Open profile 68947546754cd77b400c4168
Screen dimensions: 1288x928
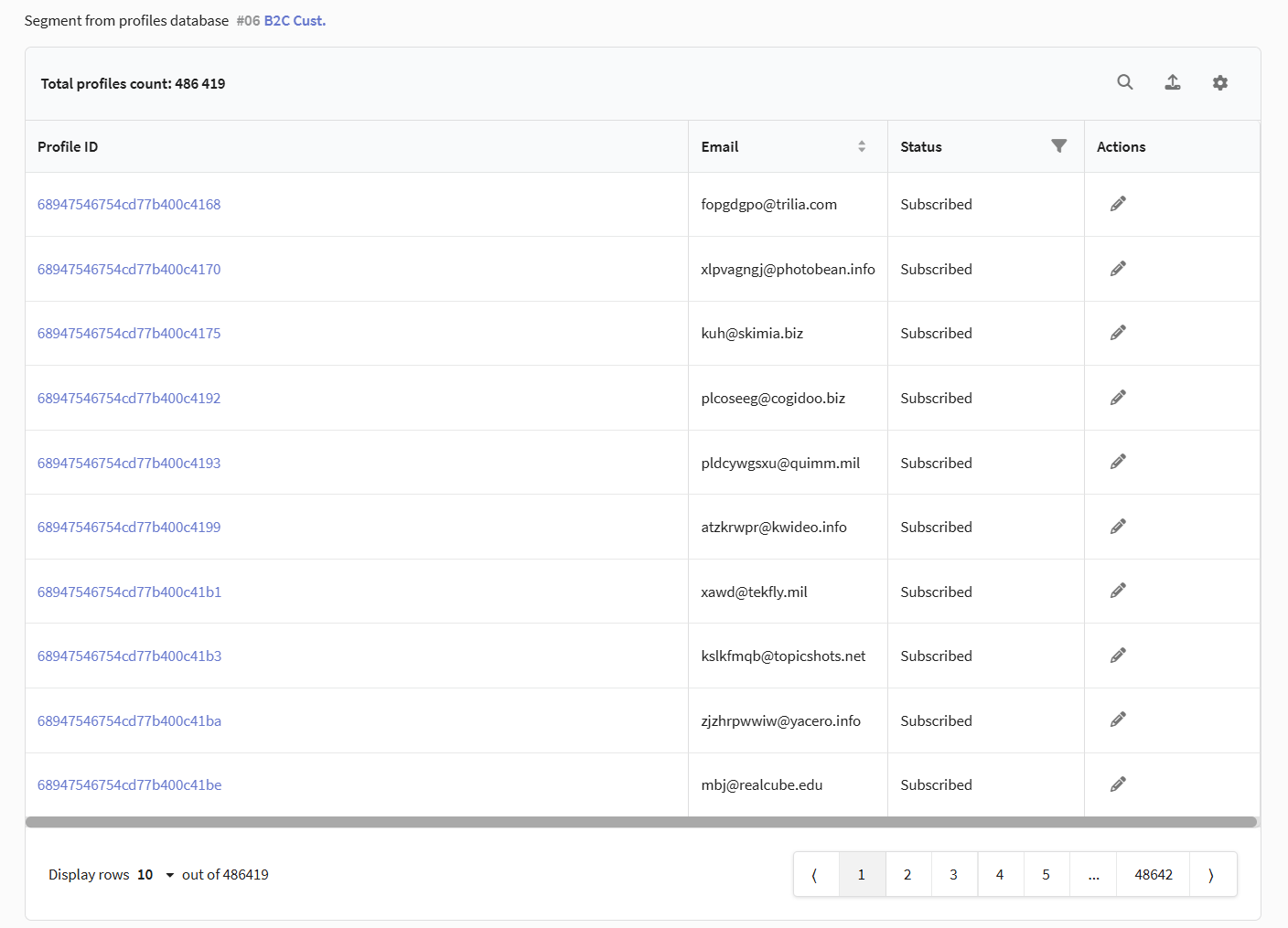[x=129, y=205]
